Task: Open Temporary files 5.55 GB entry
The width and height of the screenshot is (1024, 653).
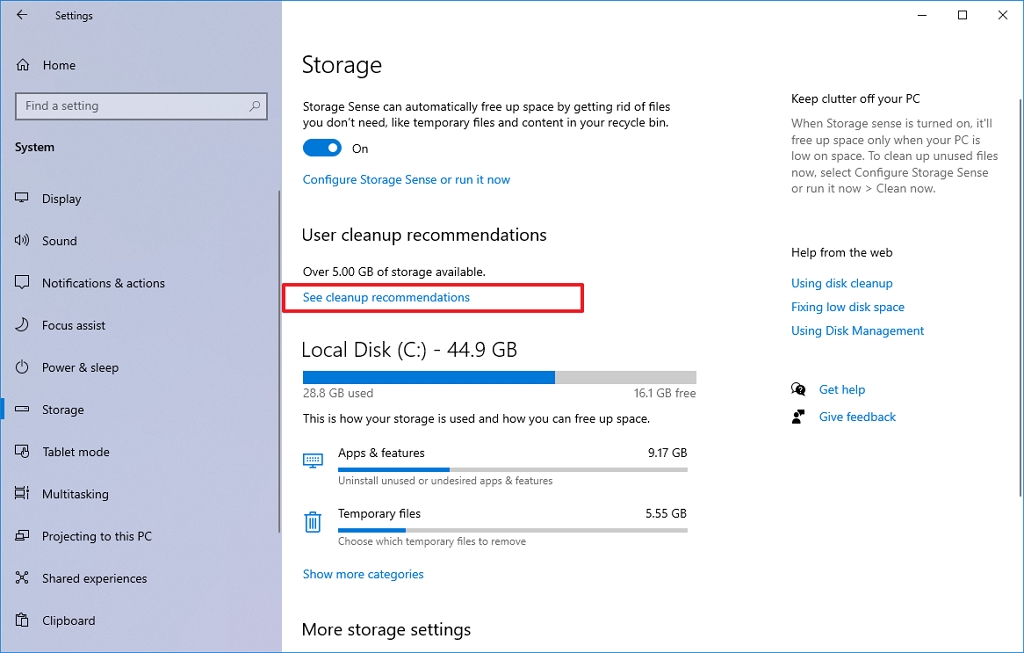Action: click(495, 527)
